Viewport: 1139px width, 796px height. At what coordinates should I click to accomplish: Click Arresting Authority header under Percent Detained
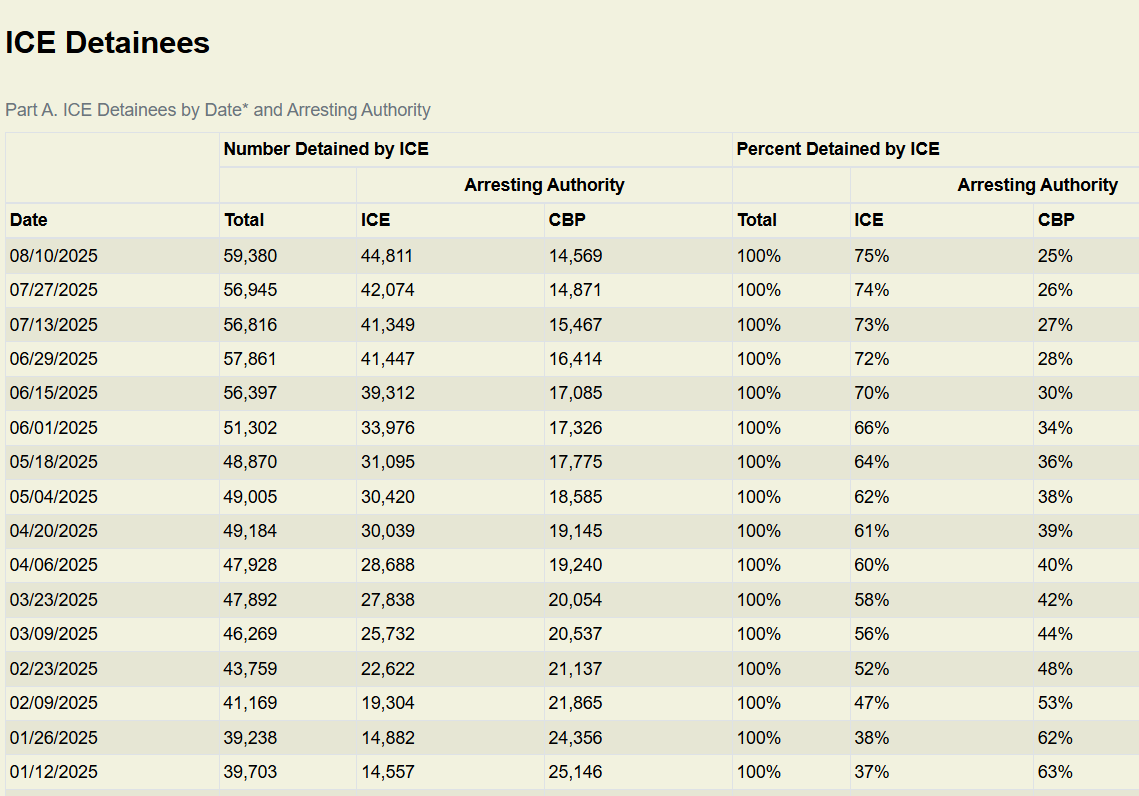1037,185
